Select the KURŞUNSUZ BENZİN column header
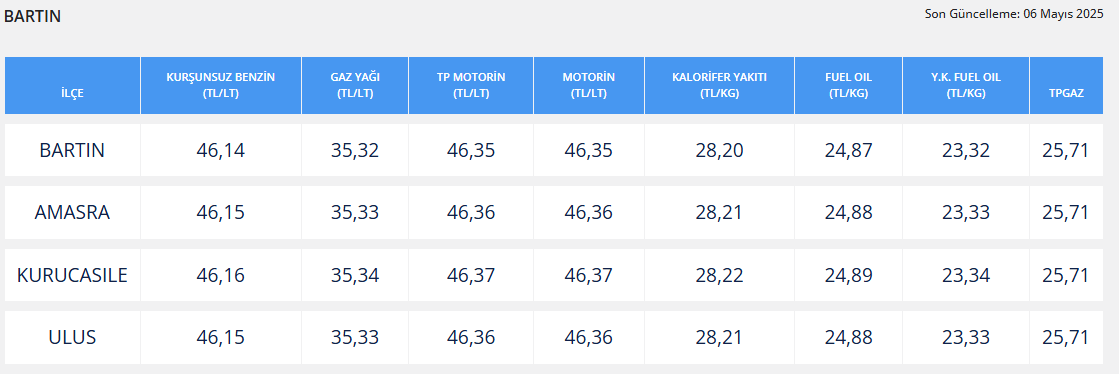Image resolution: width=1119 pixels, height=374 pixels. point(221,86)
